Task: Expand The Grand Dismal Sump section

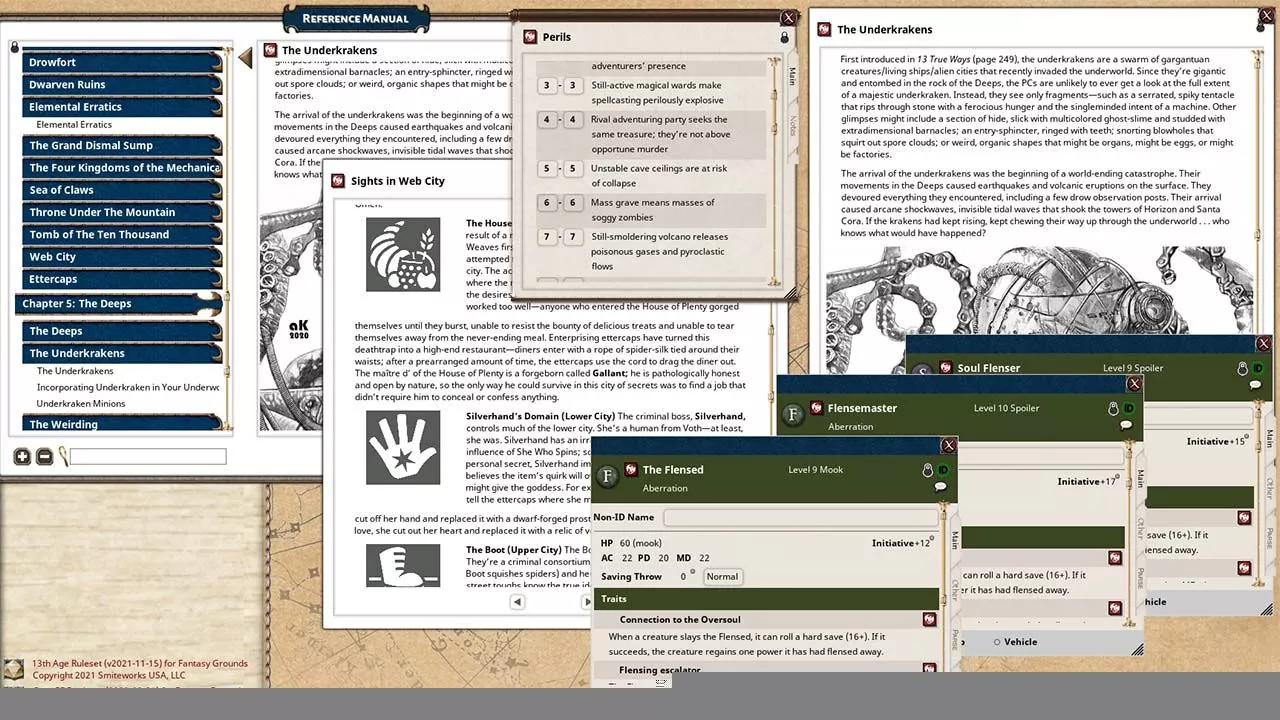Action: 121,146
